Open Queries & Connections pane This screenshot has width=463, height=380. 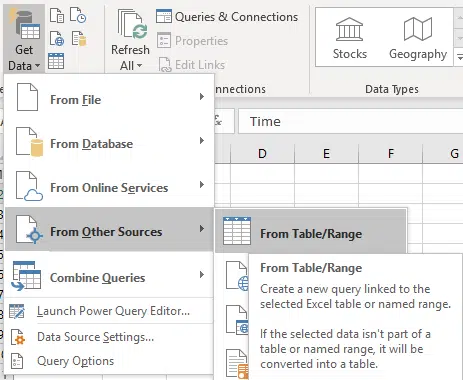227,17
